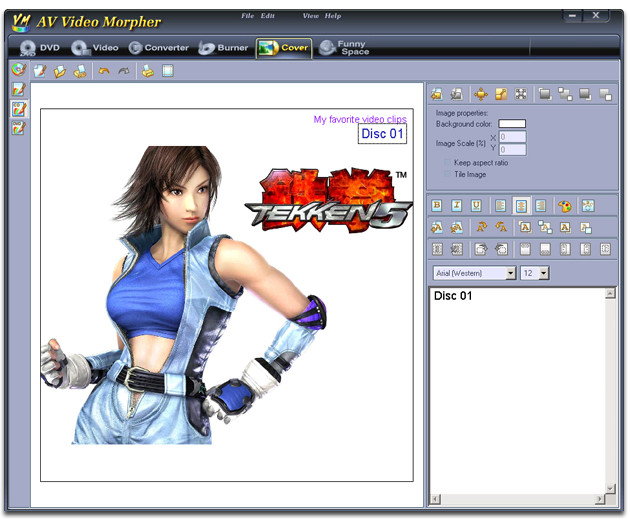Click inside the Disc 01 text editing area
This screenshot has width=630, height=523.
(x=518, y=390)
